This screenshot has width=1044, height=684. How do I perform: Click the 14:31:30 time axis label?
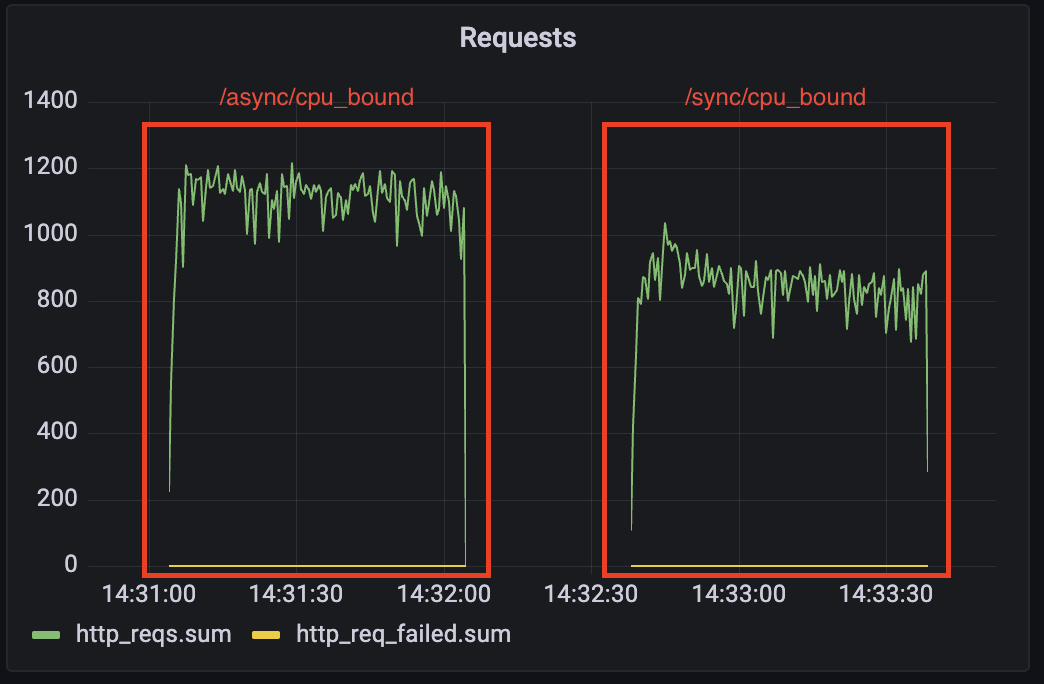pos(296,594)
